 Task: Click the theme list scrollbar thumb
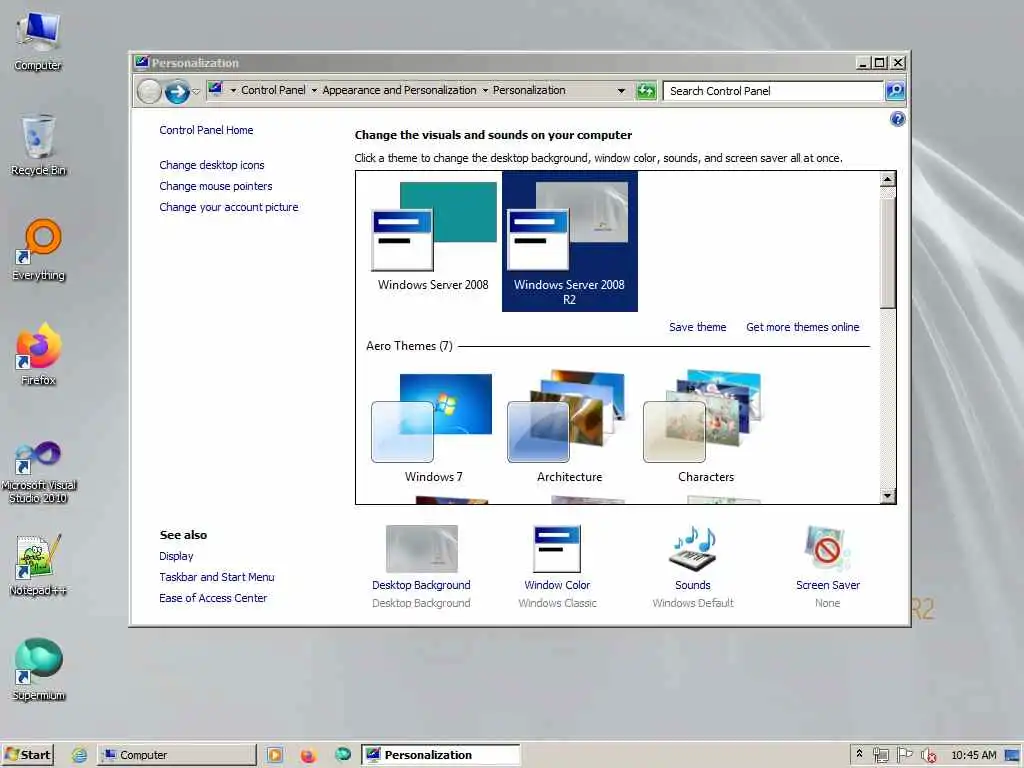click(x=887, y=253)
